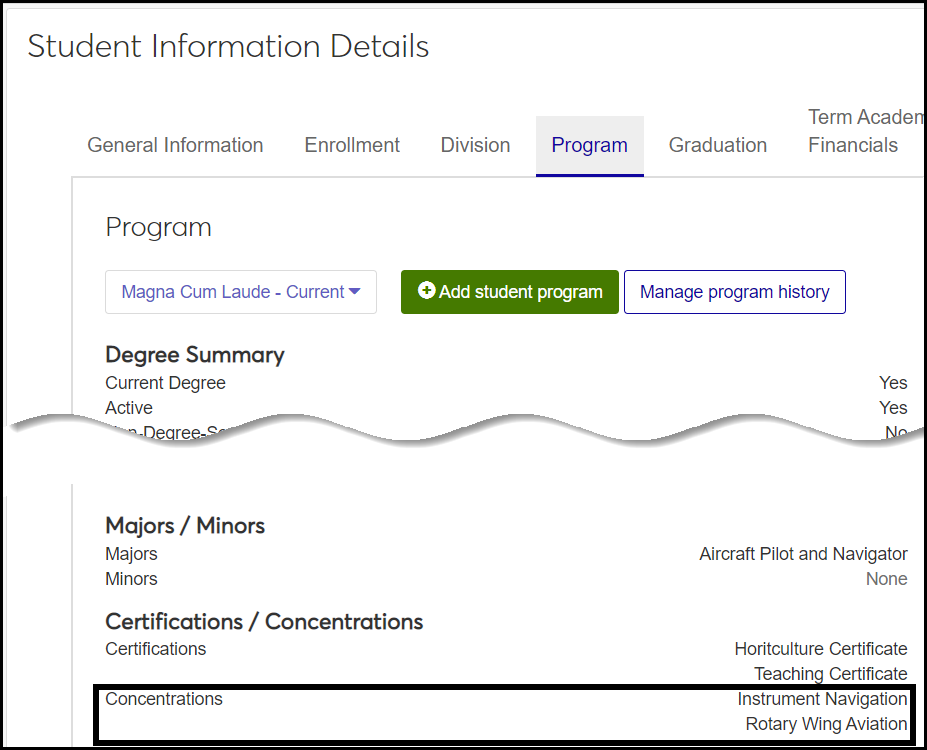Select the Rotary Wing Aviation concentration

click(x=826, y=724)
